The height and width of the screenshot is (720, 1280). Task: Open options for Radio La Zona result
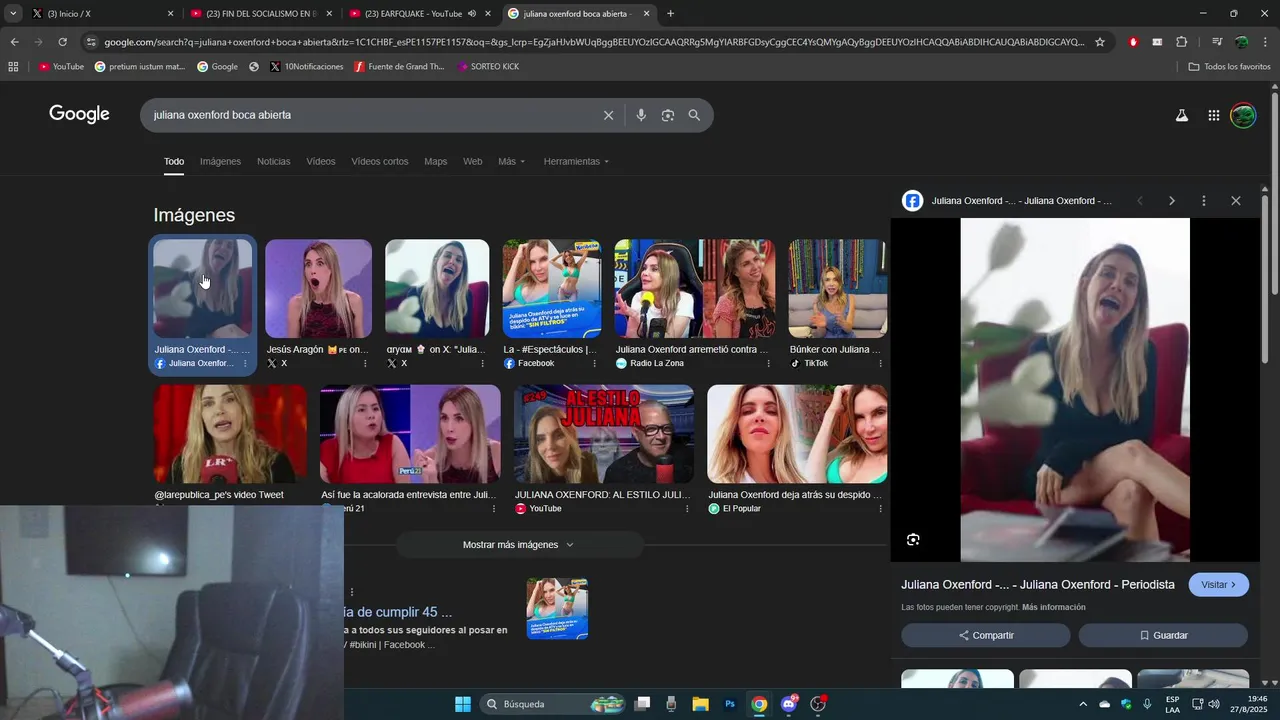click(768, 364)
